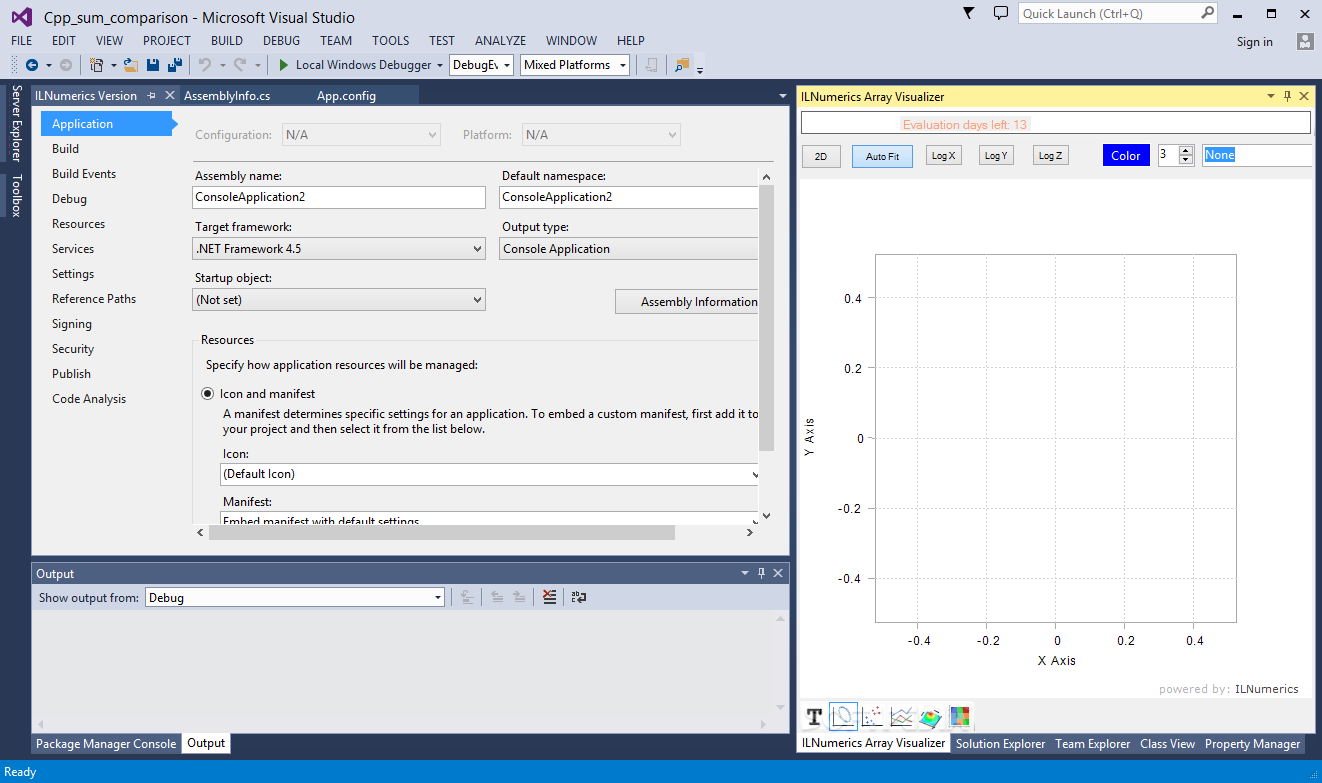Open the Team Explorer tab
Image resolution: width=1322 pixels, height=783 pixels.
[x=1093, y=744]
